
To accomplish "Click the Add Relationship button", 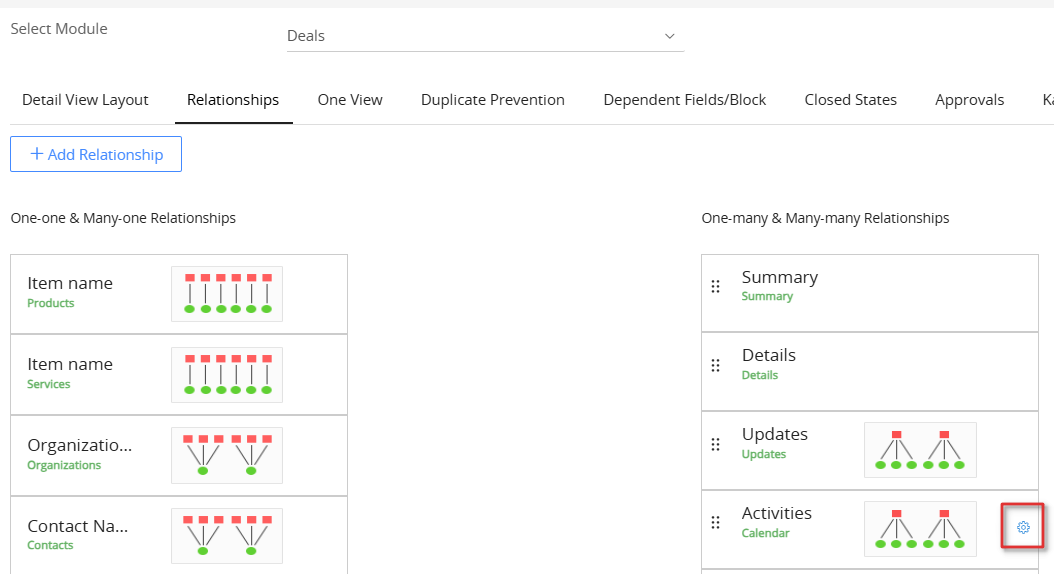I will click(x=96, y=154).
